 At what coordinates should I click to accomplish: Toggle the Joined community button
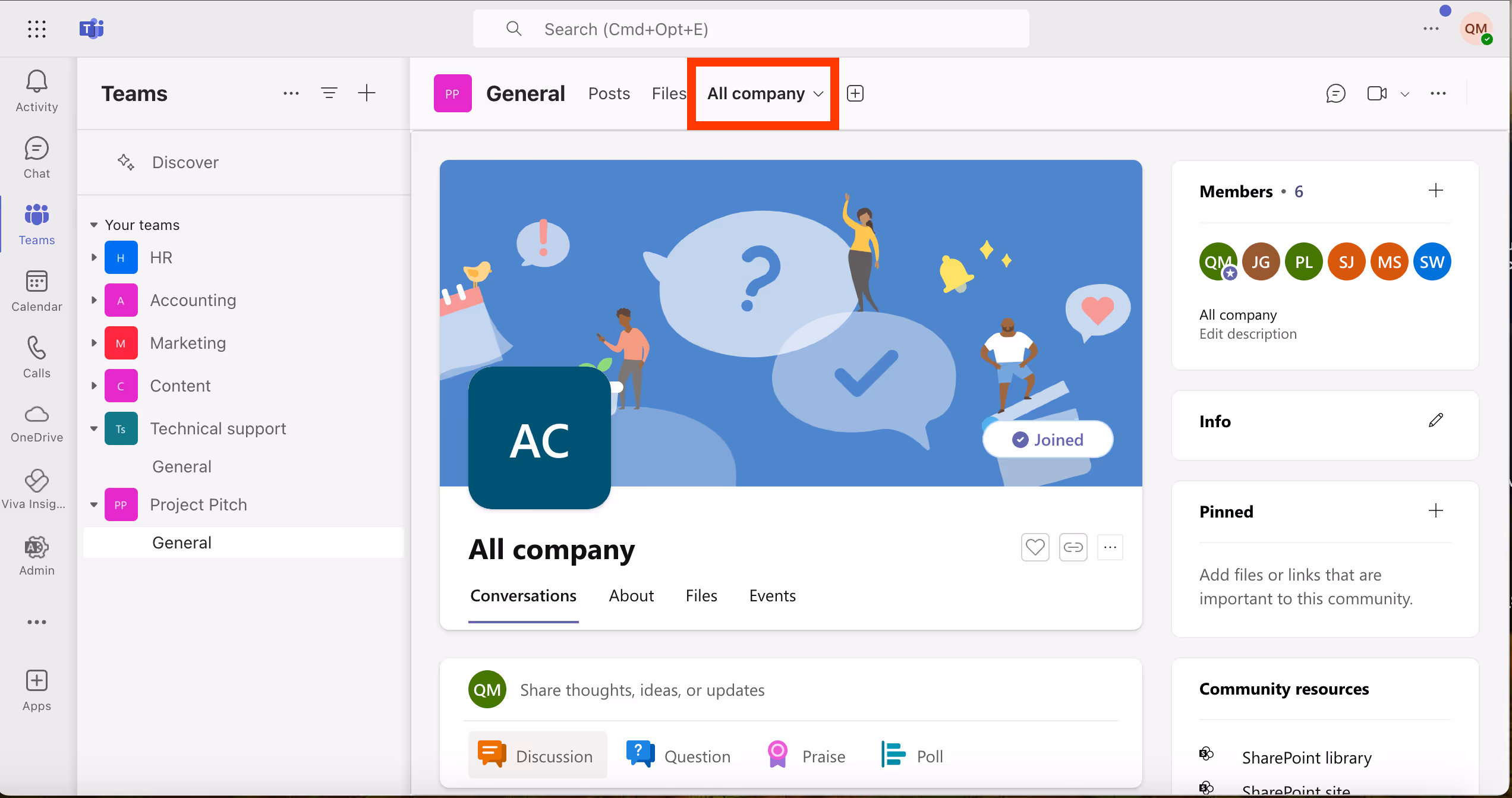(x=1048, y=440)
